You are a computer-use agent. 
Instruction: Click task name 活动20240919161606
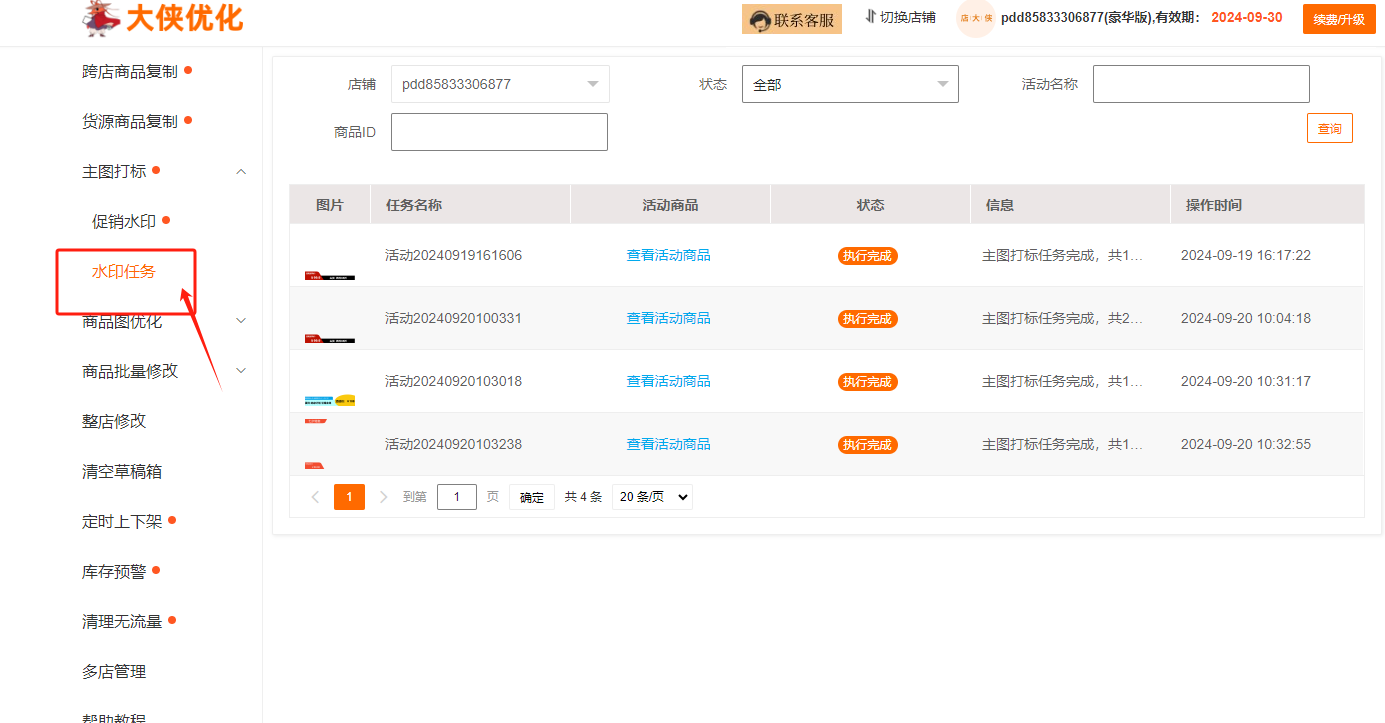coord(453,255)
